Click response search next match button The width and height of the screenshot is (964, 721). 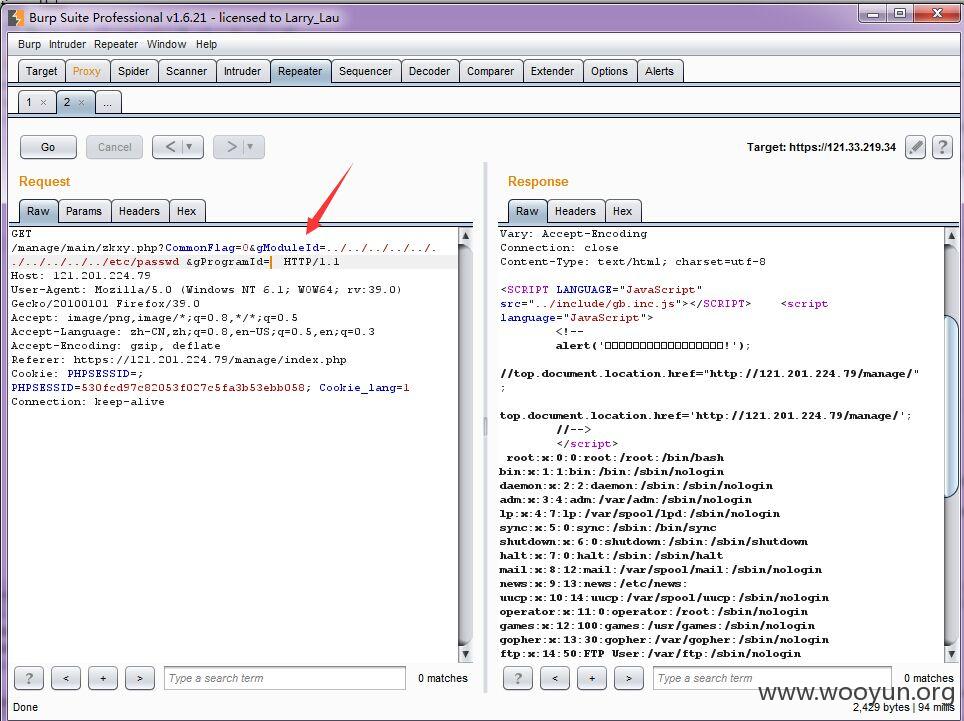point(628,679)
